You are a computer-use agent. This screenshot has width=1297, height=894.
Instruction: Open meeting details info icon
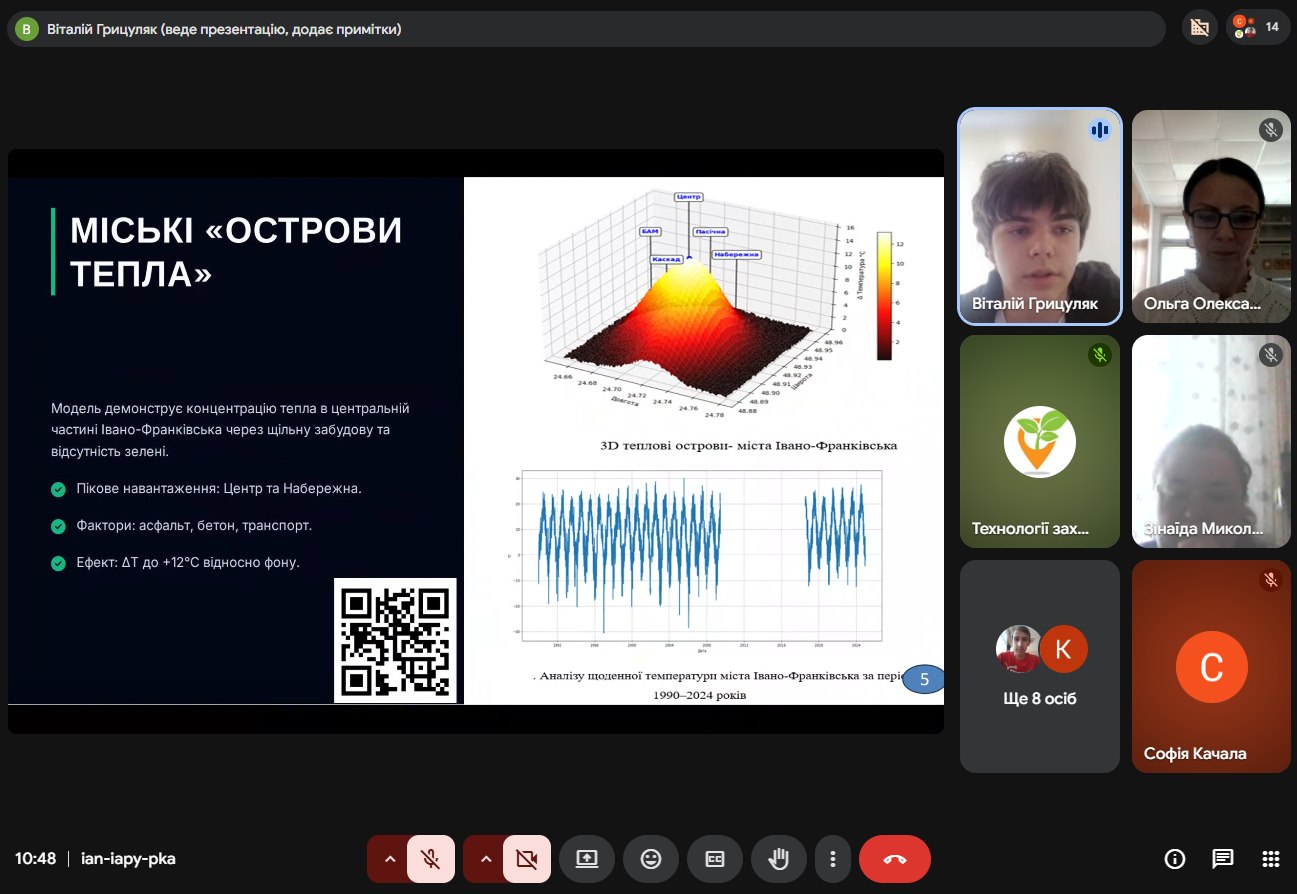coord(1175,859)
